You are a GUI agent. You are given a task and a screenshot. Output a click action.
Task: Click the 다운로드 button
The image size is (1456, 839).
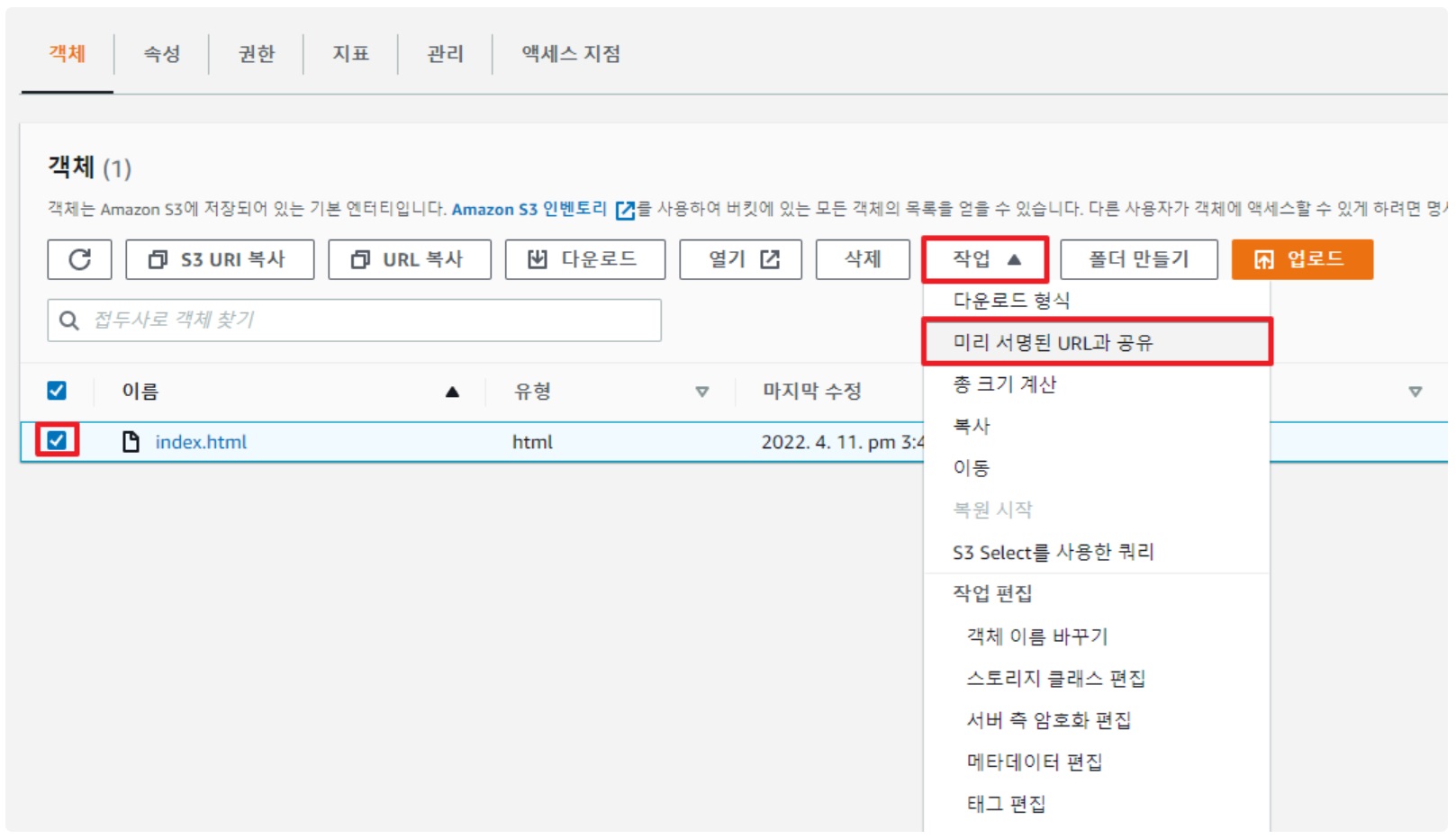click(x=585, y=259)
